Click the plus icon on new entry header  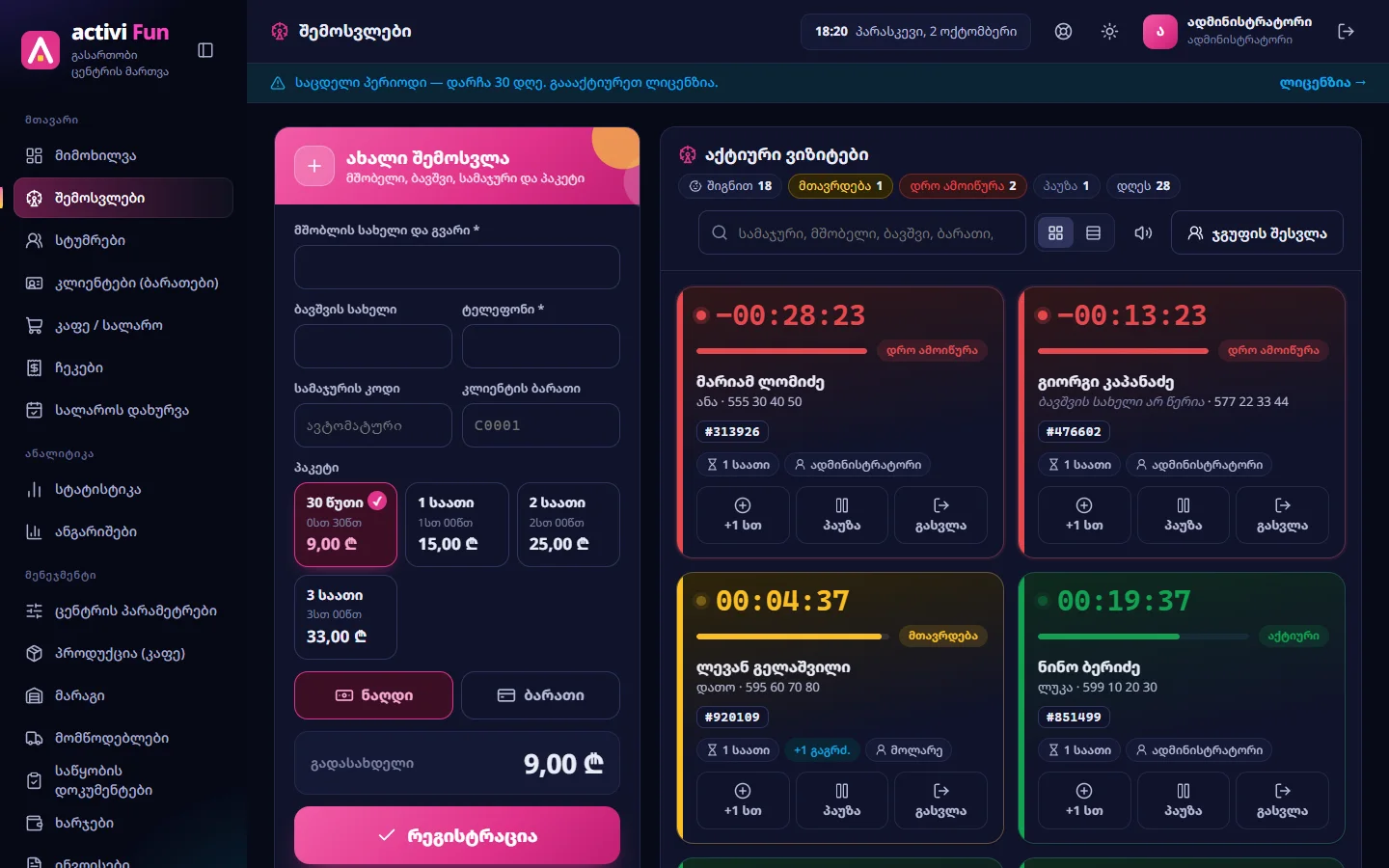coord(314,166)
